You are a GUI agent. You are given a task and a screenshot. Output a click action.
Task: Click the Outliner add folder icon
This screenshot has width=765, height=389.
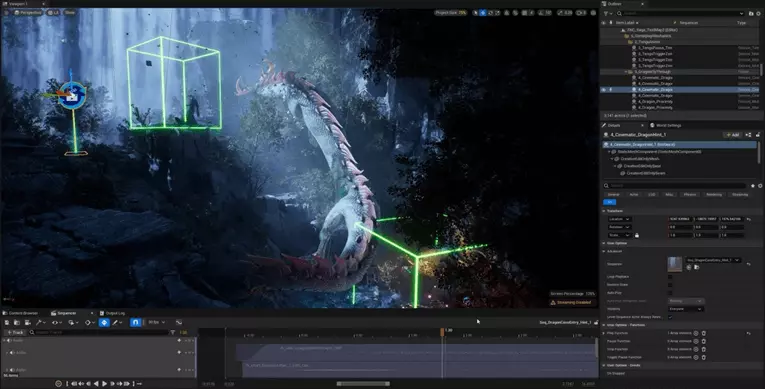tap(751, 14)
